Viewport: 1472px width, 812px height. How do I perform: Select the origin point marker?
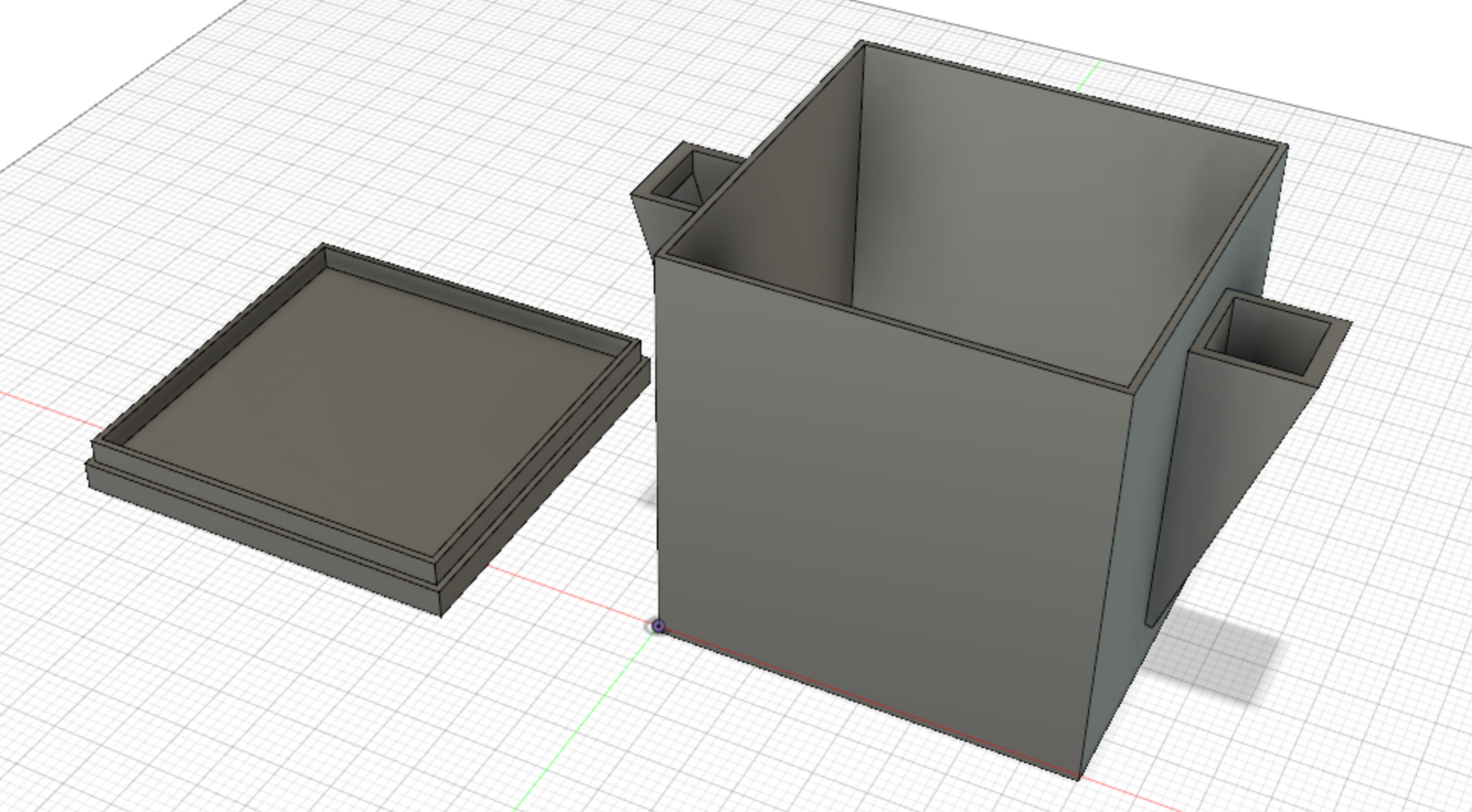(x=657, y=626)
